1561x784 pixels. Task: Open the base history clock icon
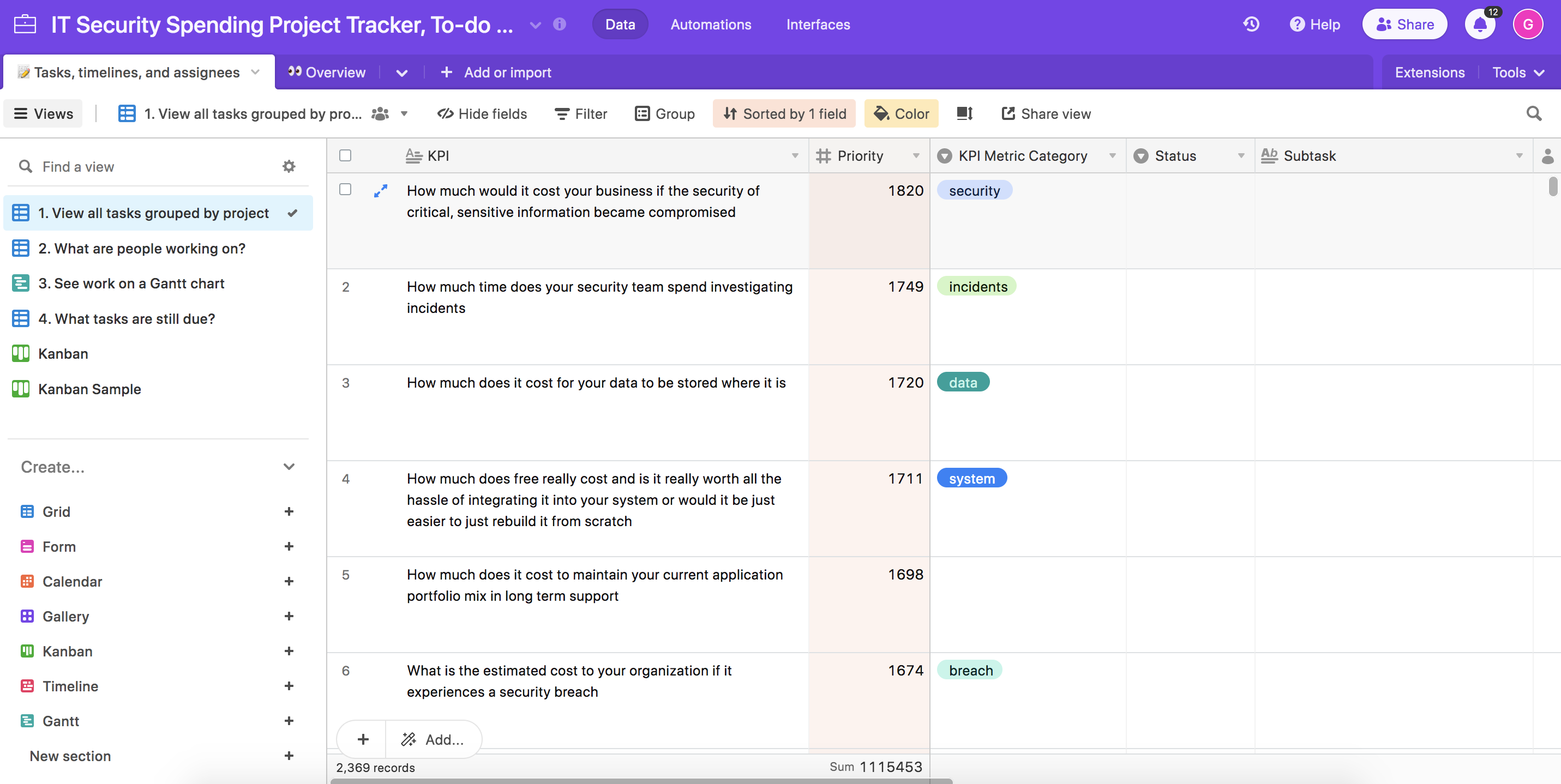click(x=1251, y=24)
